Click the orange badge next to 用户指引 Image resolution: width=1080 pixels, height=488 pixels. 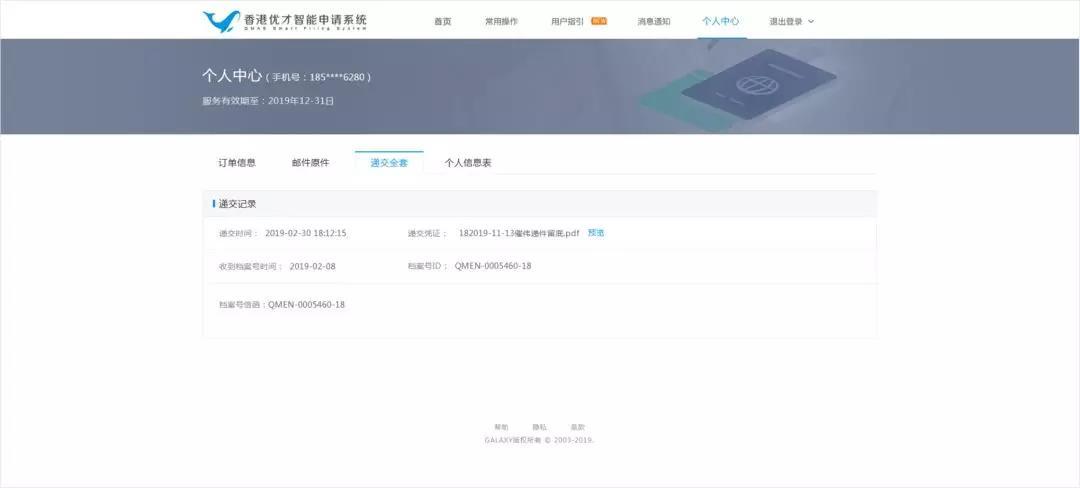599,21
